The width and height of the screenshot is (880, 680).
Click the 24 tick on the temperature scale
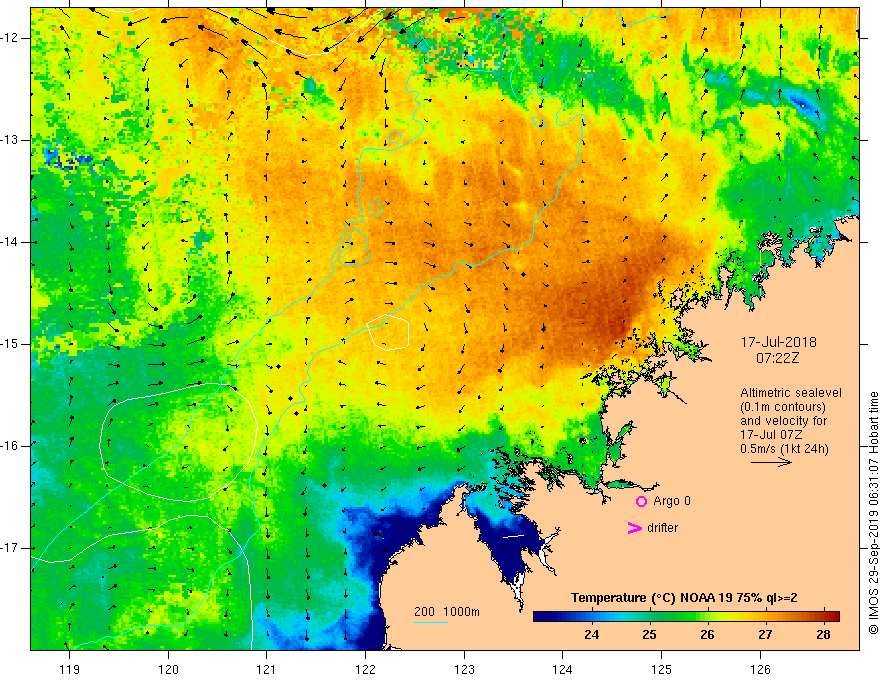click(x=592, y=635)
